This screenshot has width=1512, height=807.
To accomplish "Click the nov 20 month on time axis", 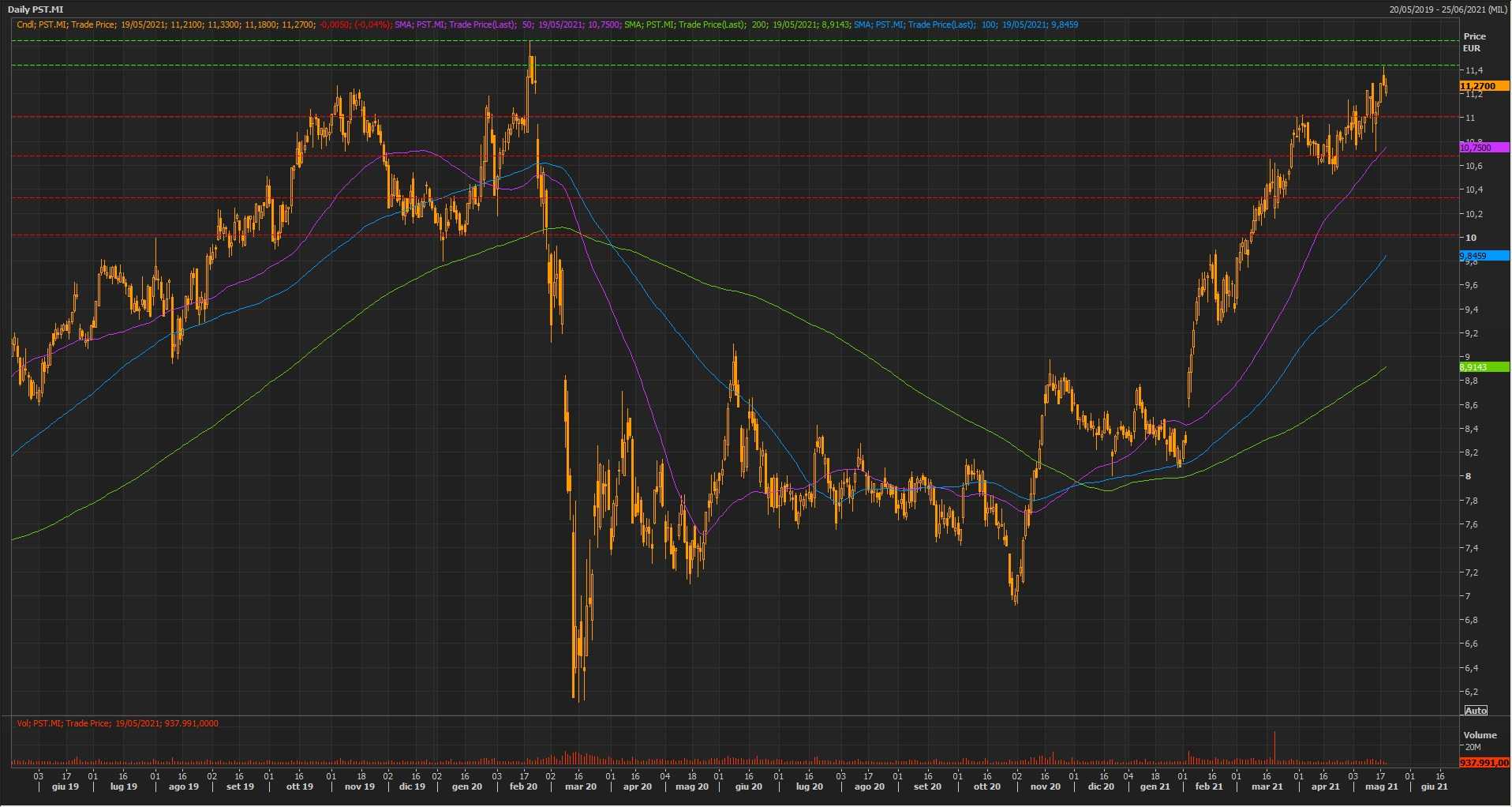I will pos(1046,786).
